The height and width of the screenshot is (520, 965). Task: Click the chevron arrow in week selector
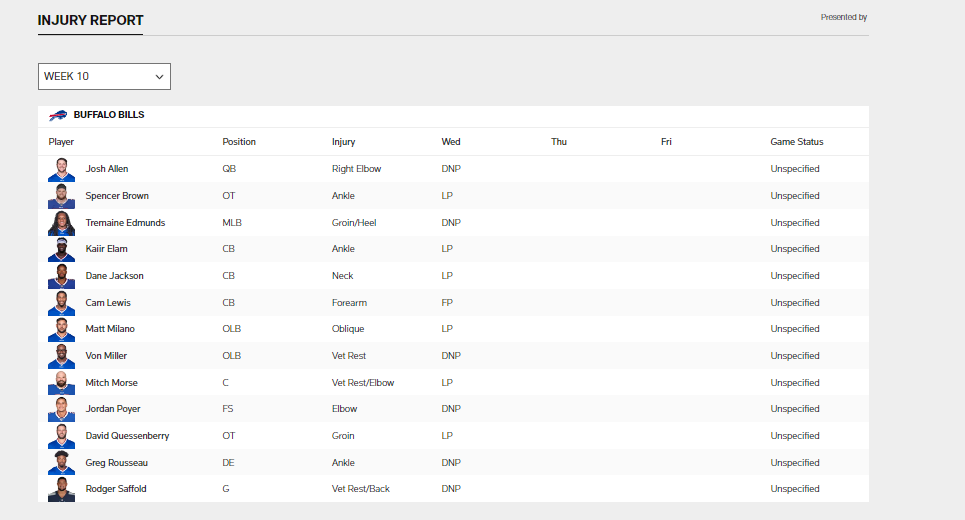[x=159, y=77]
